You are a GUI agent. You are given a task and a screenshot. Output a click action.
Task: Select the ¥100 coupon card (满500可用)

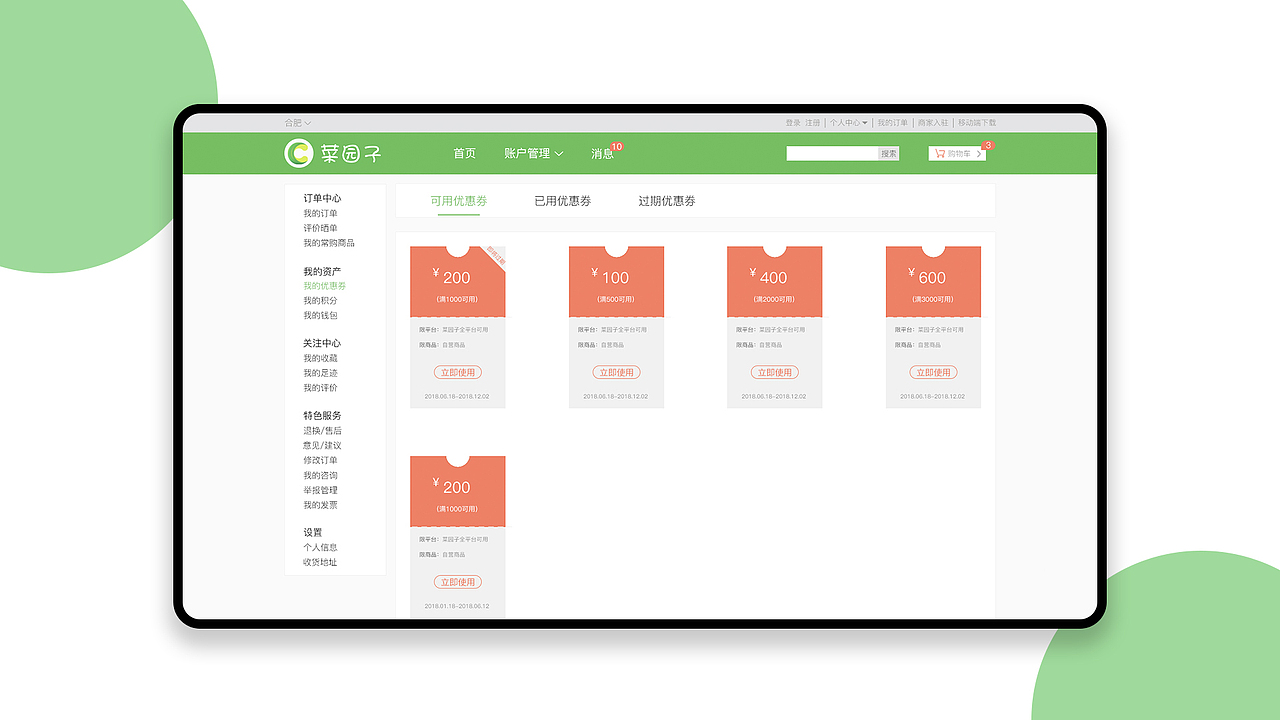point(616,327)
